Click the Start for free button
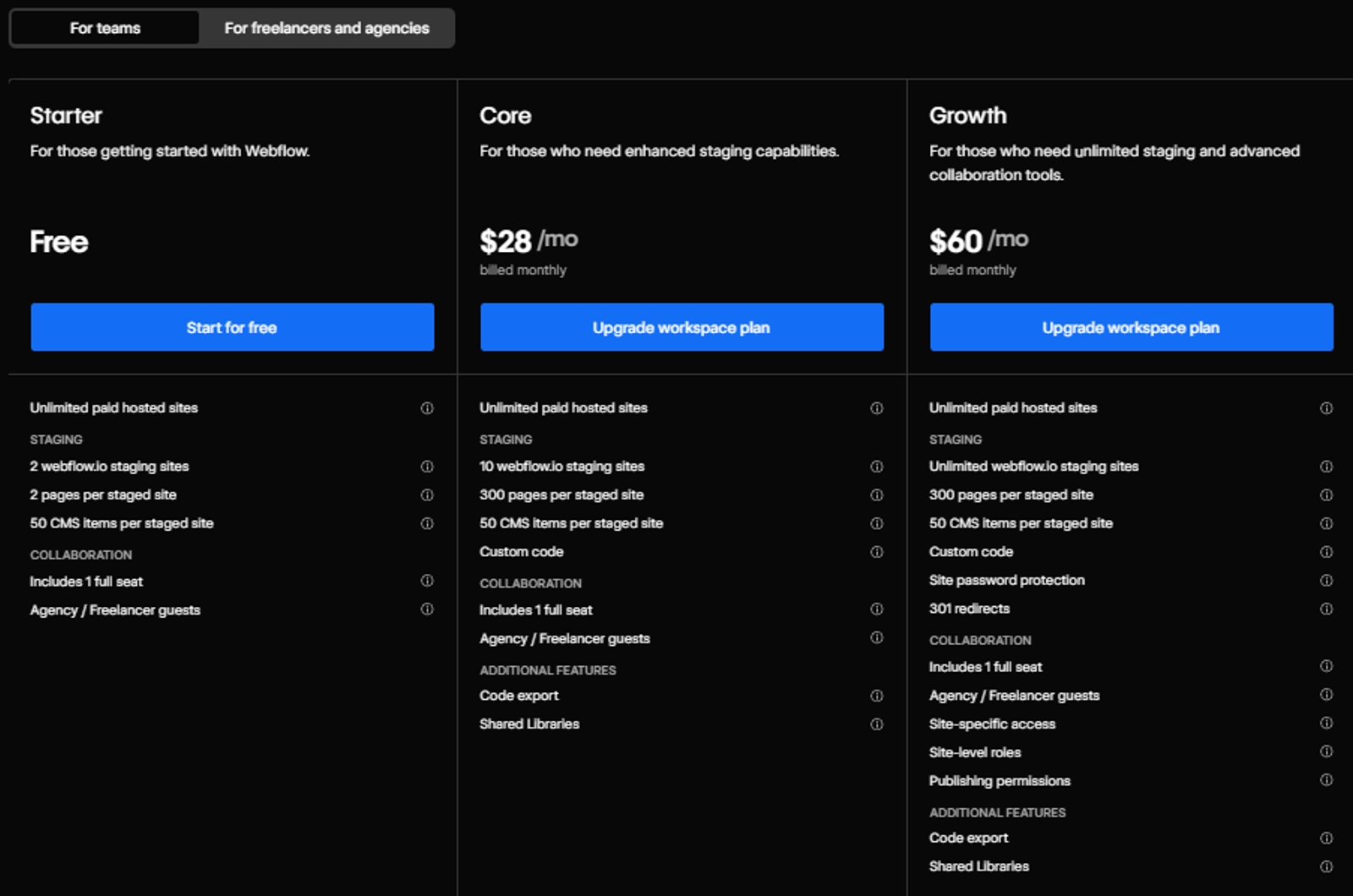 233,327
